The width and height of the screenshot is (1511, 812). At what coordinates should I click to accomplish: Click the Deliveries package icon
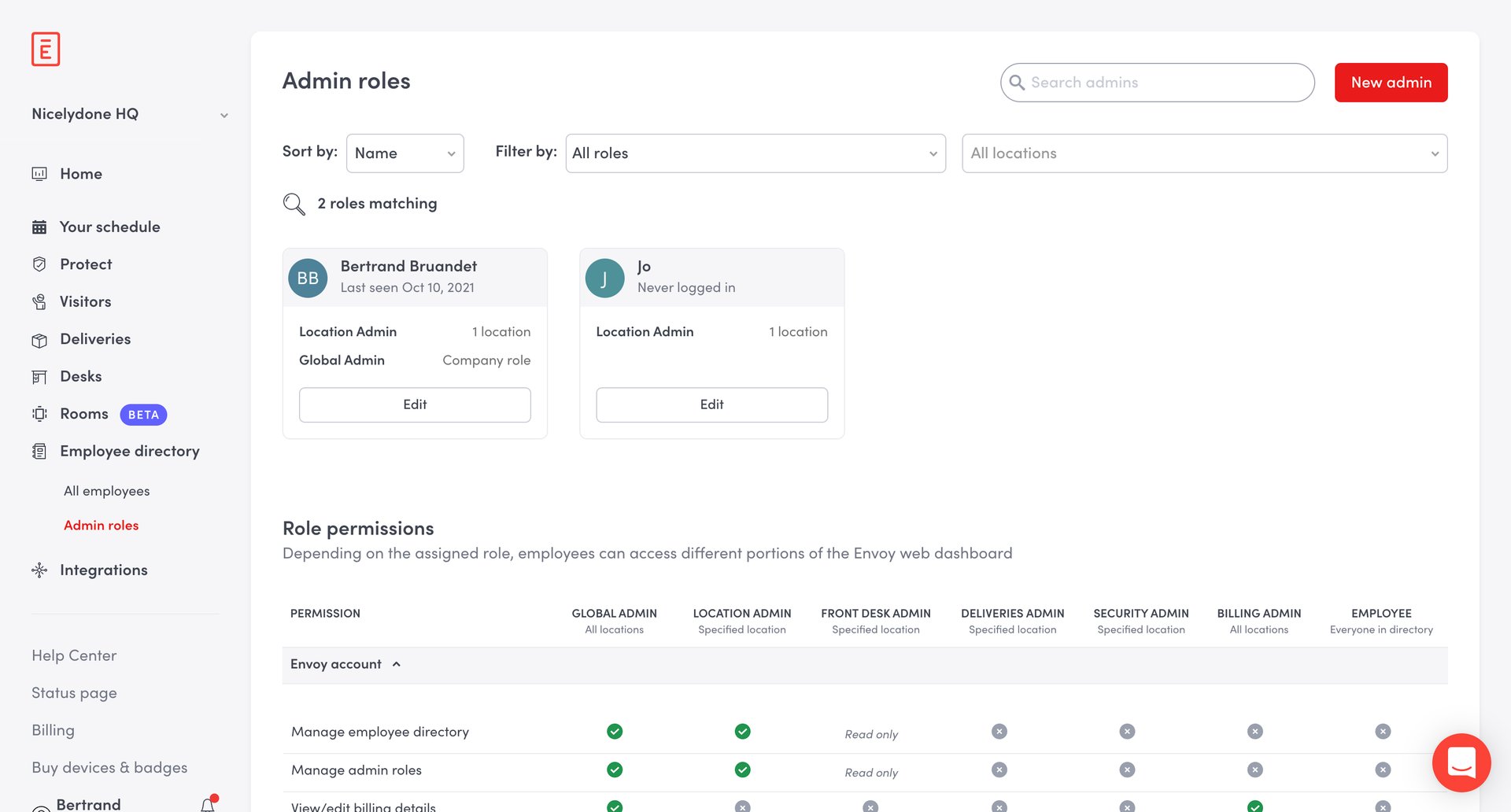pos(41,339)
